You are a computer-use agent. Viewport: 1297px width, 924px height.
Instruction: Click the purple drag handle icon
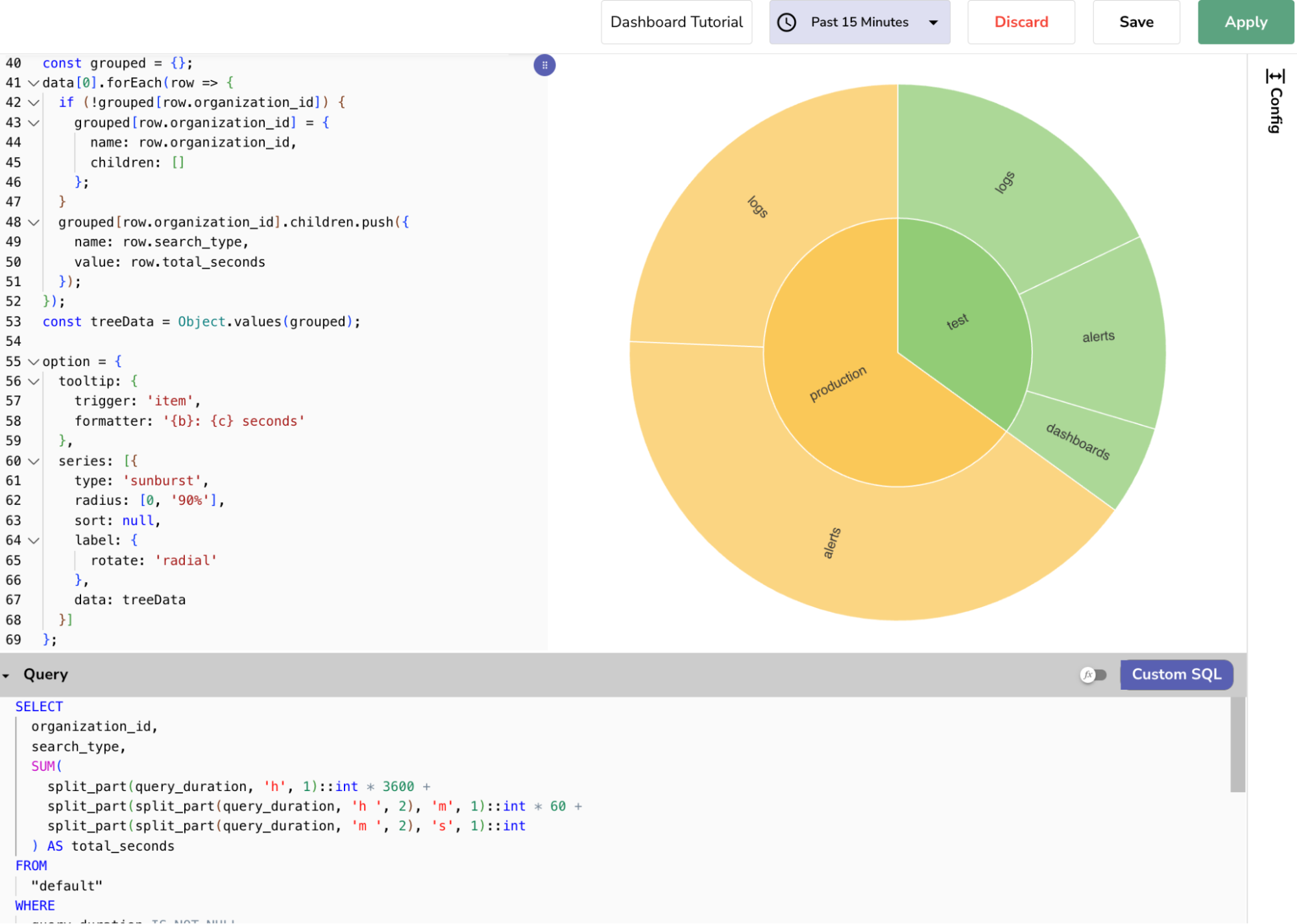pyautogui.click(x=544, y=65)
